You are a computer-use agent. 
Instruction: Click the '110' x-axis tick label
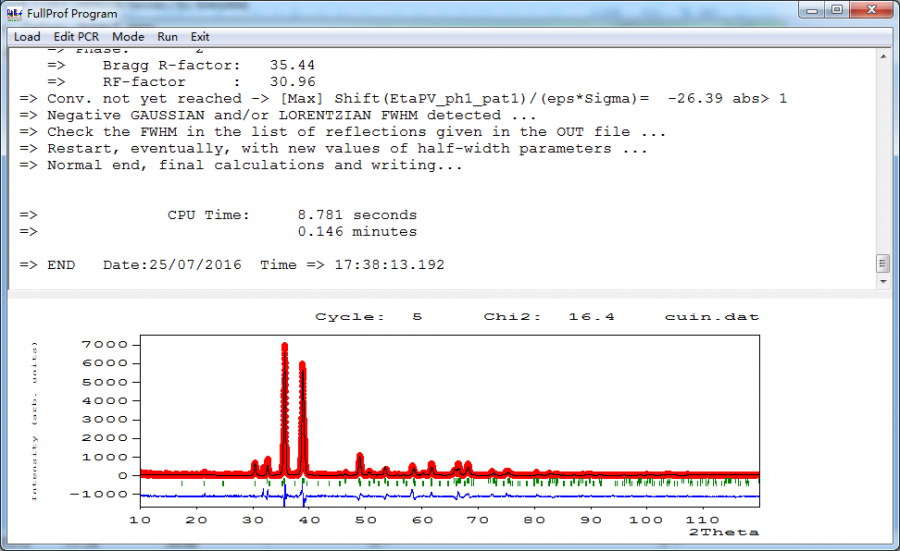(702, 520)
